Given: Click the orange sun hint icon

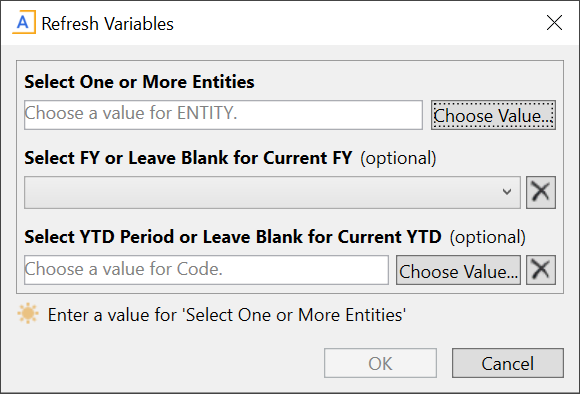Looking at the screenshot, I should (28, 314).
